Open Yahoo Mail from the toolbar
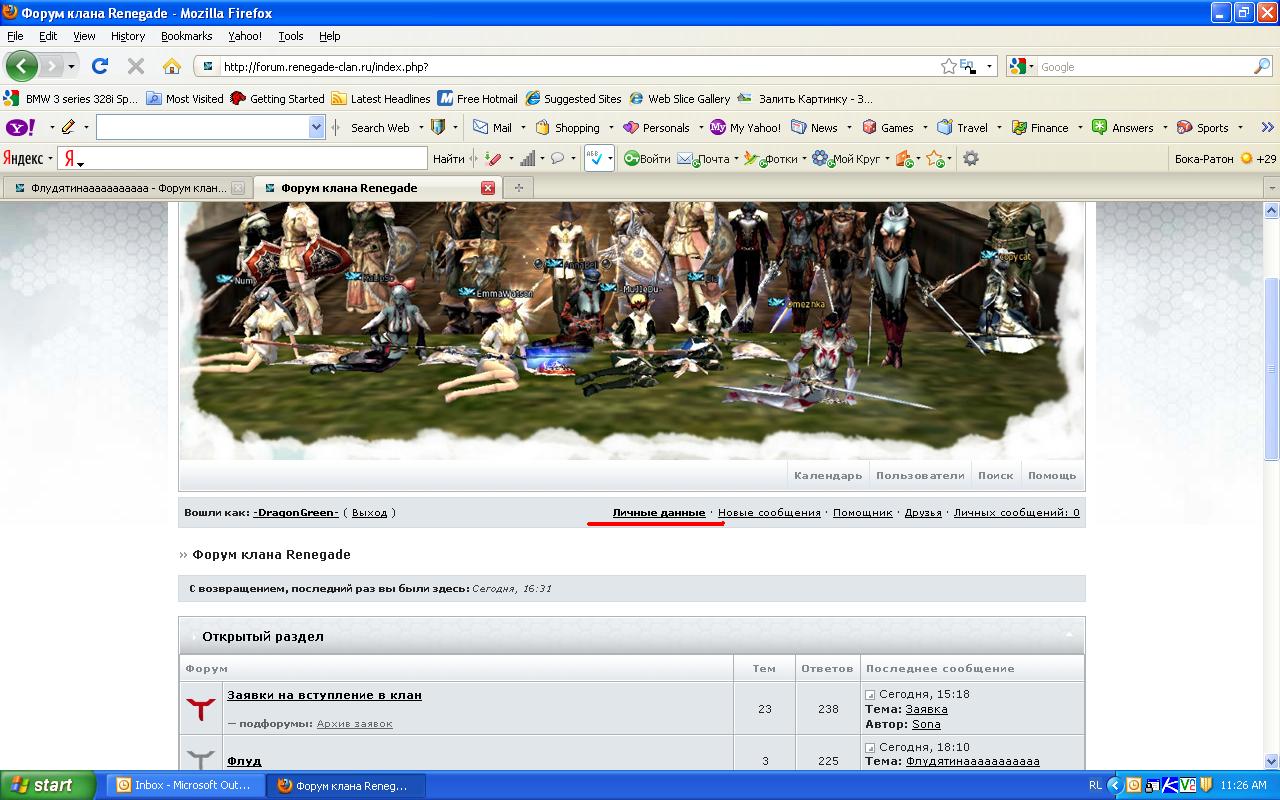 click(492, 127)
